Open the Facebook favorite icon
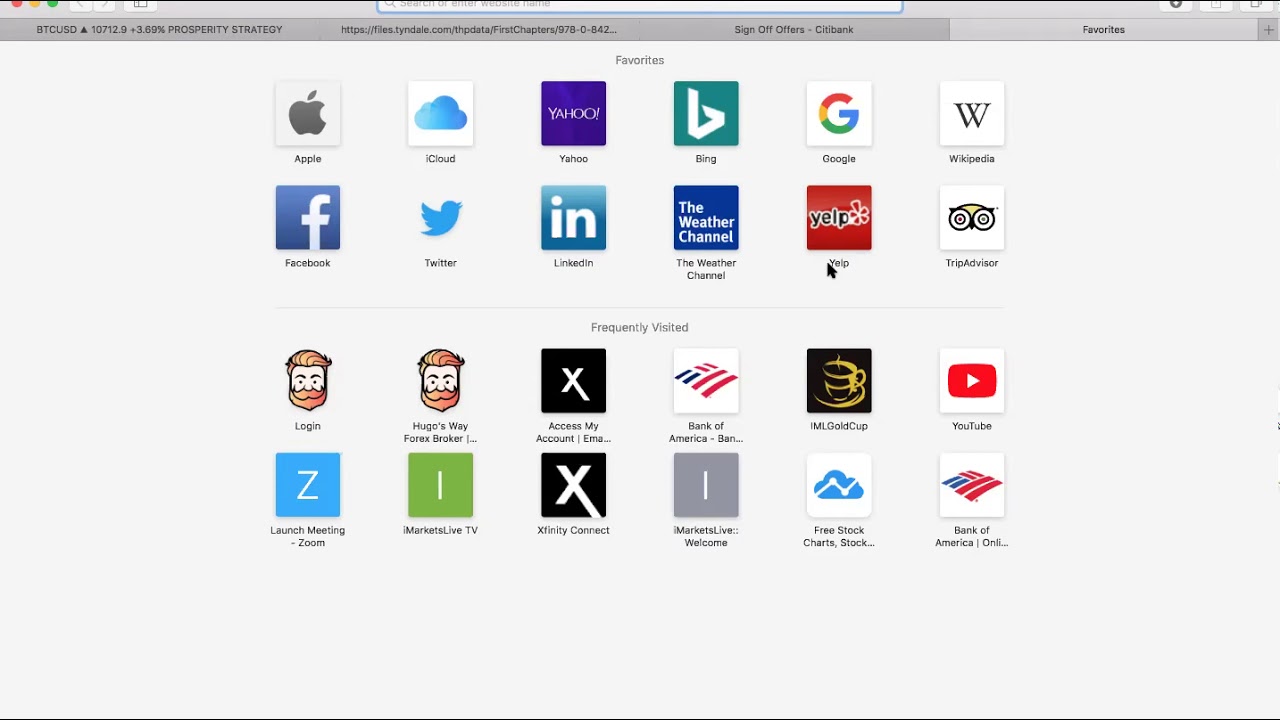1280x720 pixels. 307,217
